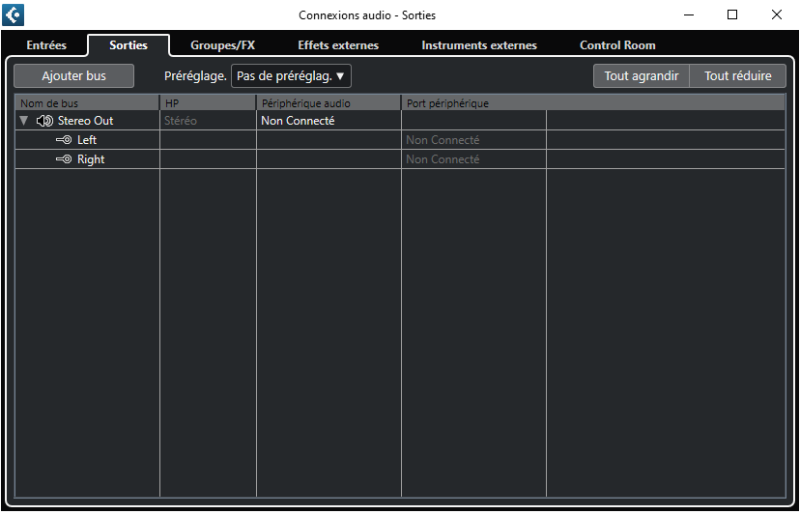This screenshot has height=512, width=800.
Task: Select the Stereo Out bus name
Action: point(85,121)
